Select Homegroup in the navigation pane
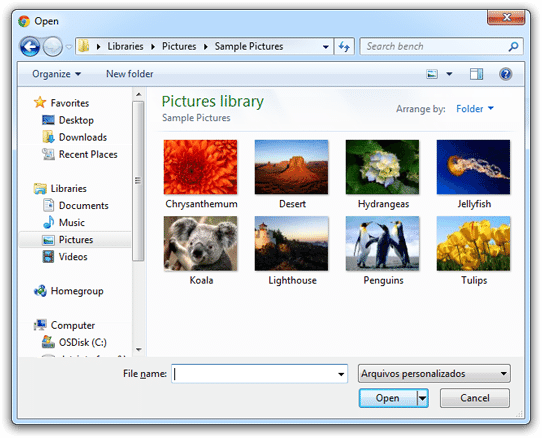 pos(77,291)
